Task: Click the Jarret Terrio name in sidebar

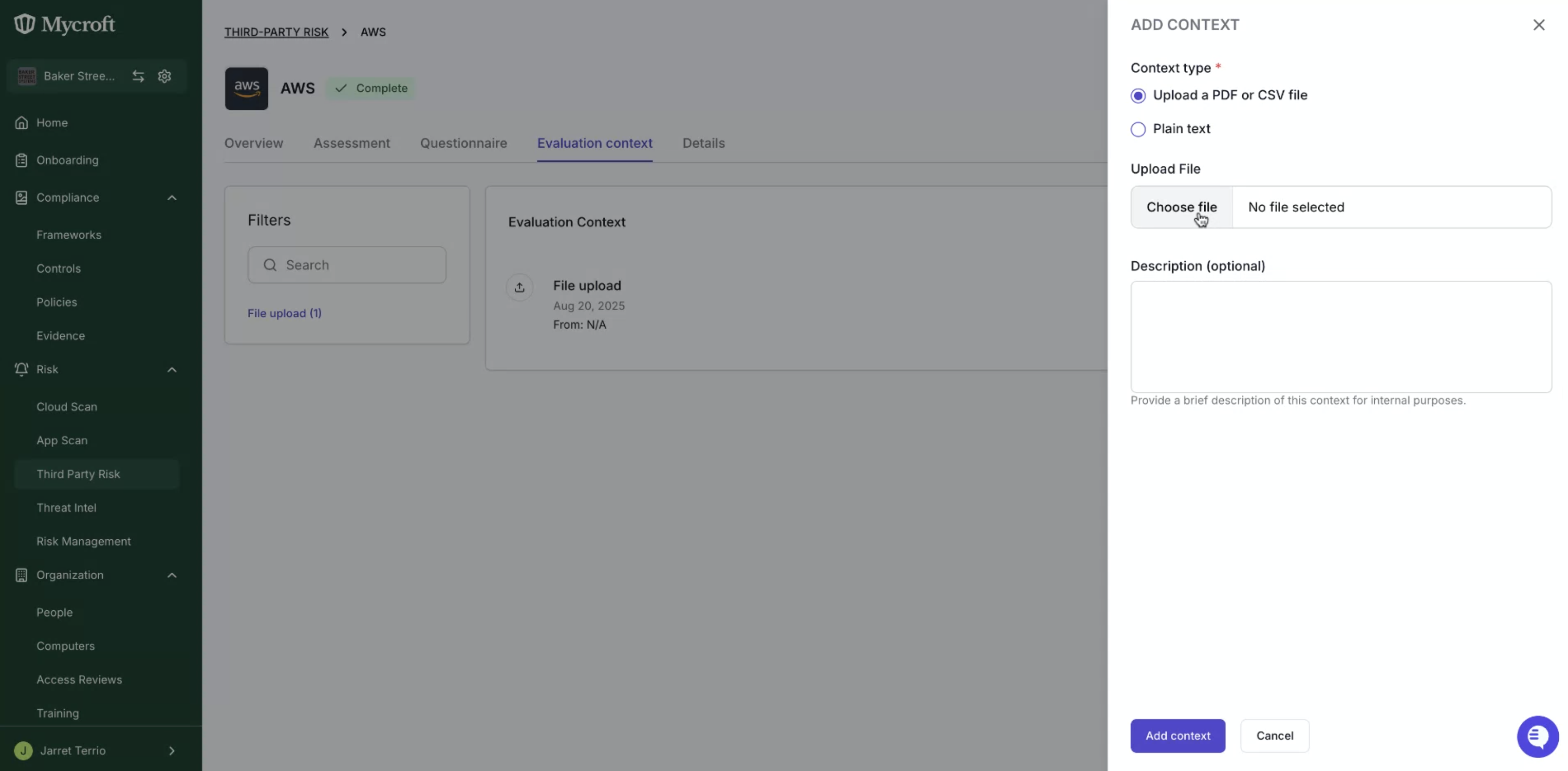Action: (x=72, y=750)
